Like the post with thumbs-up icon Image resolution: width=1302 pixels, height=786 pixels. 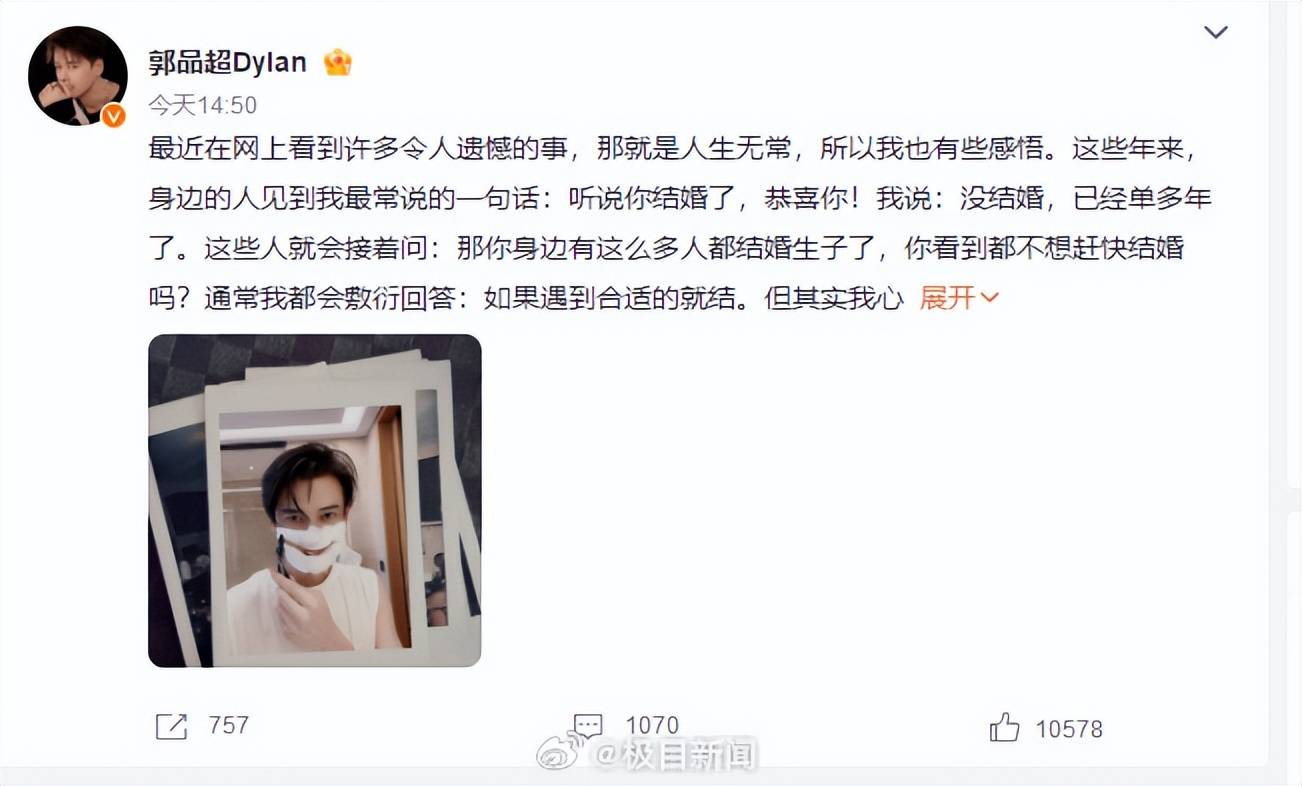coord(1004,727)
